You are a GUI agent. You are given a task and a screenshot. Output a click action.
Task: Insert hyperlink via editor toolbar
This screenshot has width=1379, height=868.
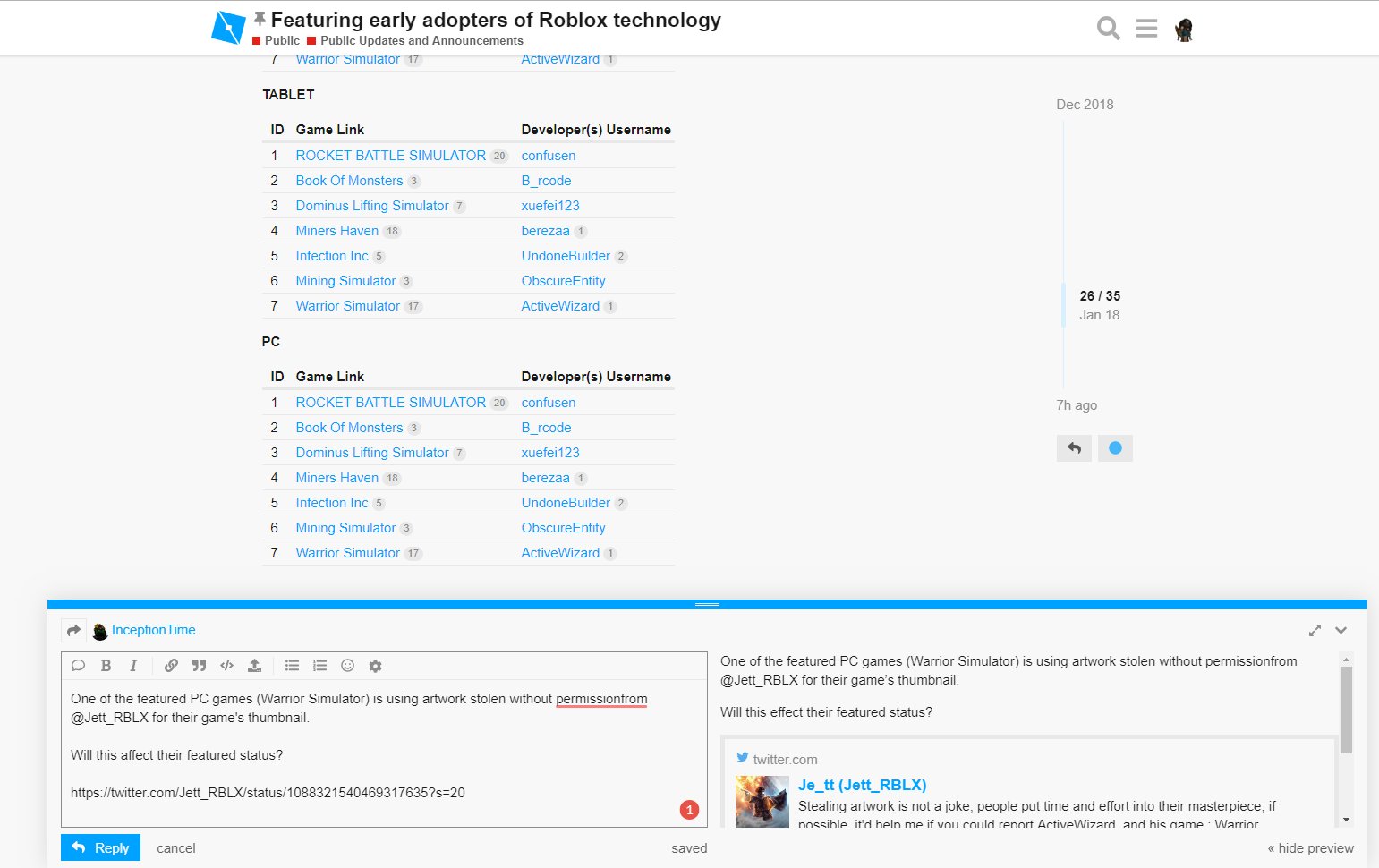point(171,665)
